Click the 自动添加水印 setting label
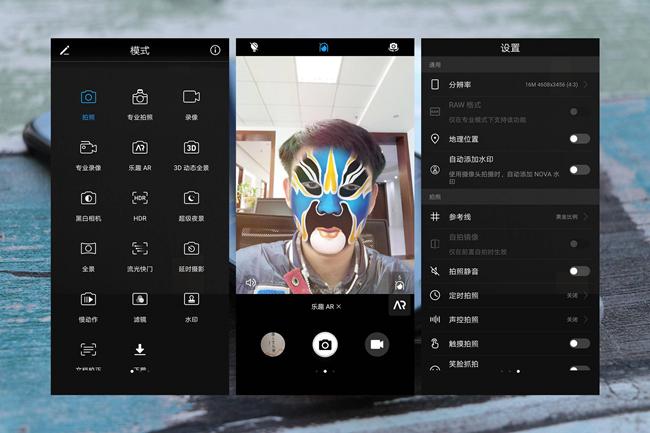 (471, 159)
